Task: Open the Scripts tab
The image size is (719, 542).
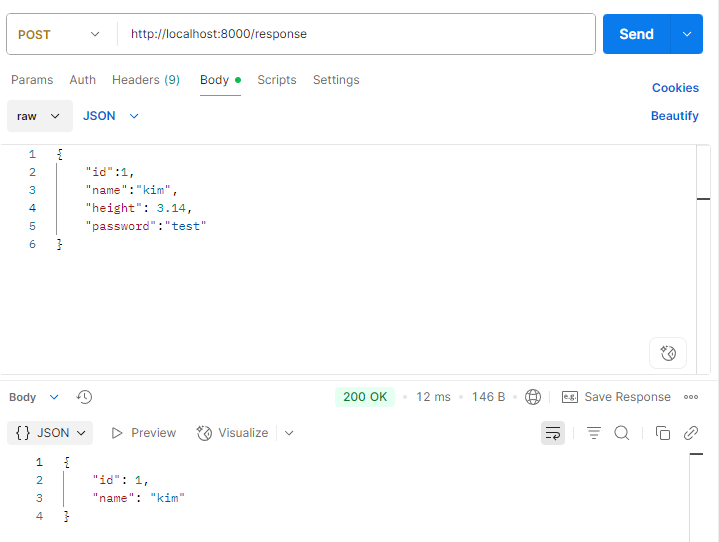Action: point(277,80)
